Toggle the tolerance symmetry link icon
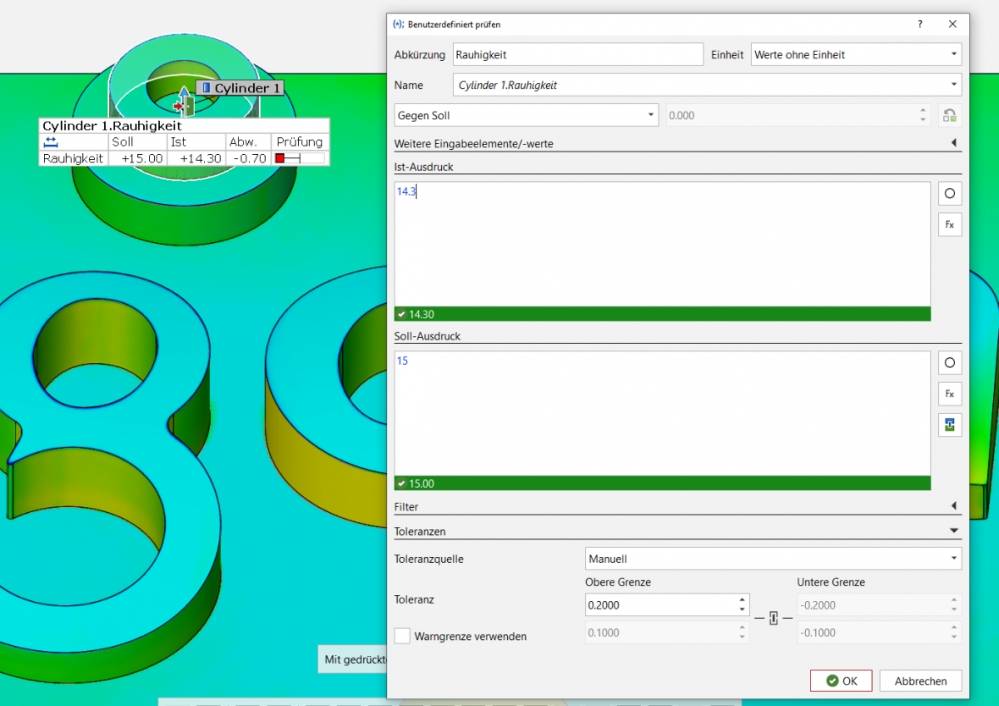This screenshot has width=999, height=706. click(773, 618)
